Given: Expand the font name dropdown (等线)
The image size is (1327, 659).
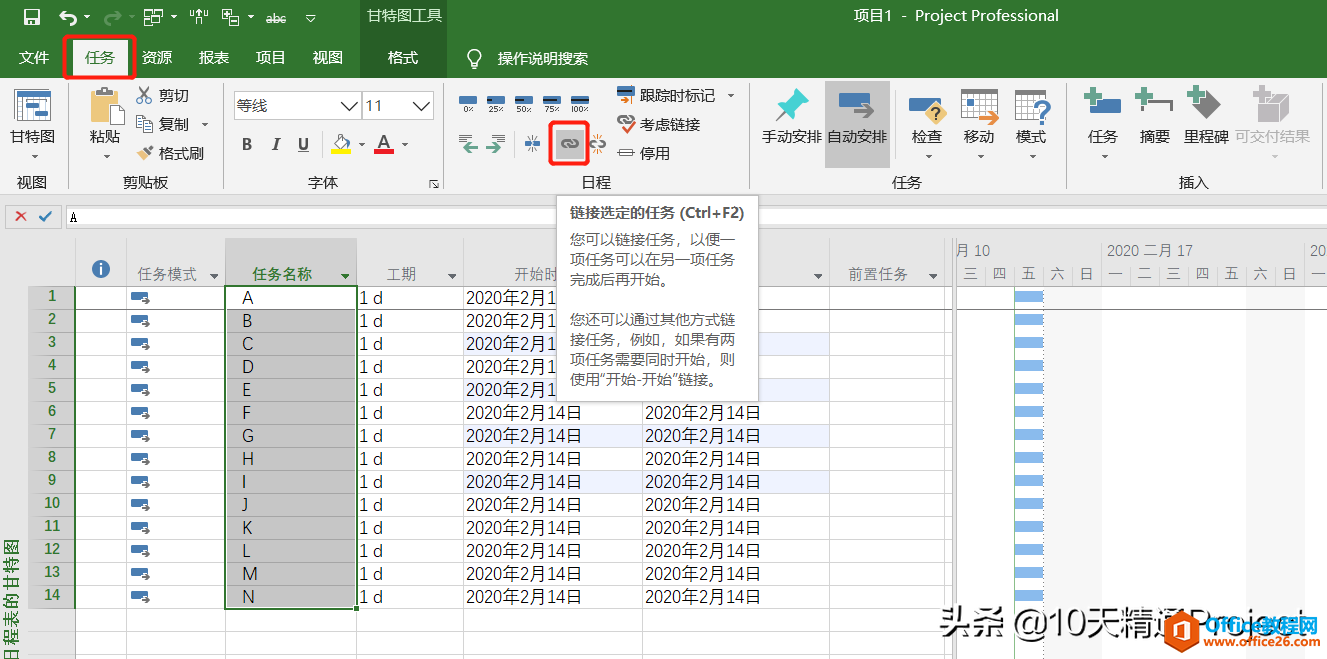Looking at the screenshot, I should (349, 106).
